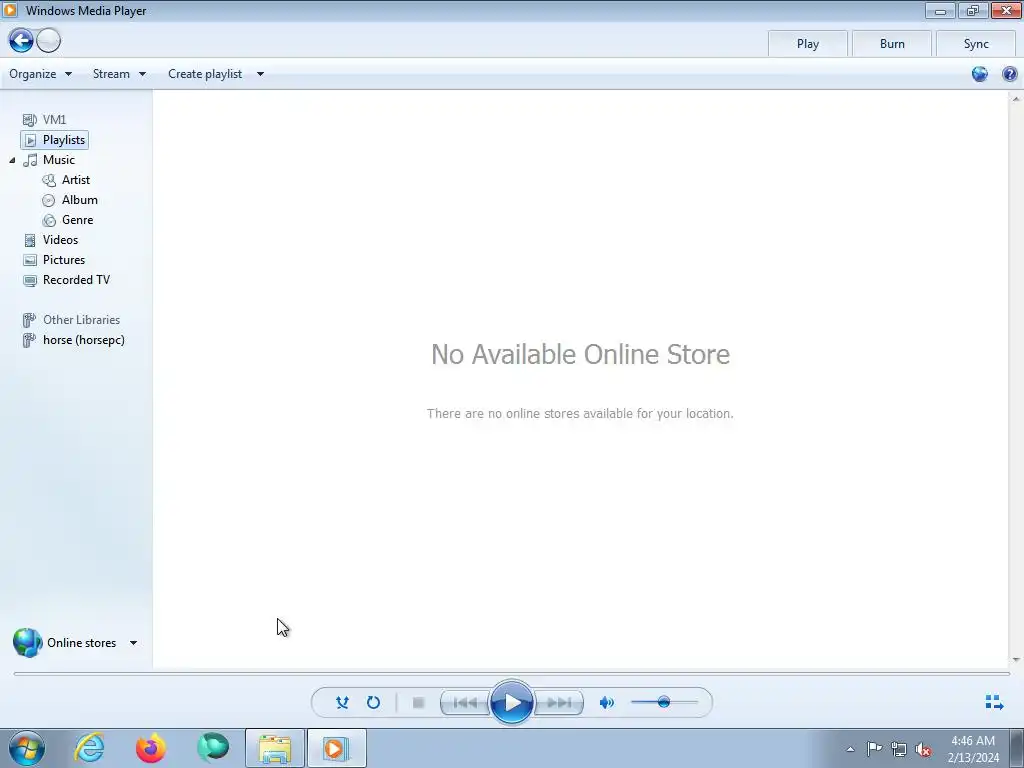Open the Online stores dropdown arrow
Screen dimensions: 1024x768
[133, 643]
